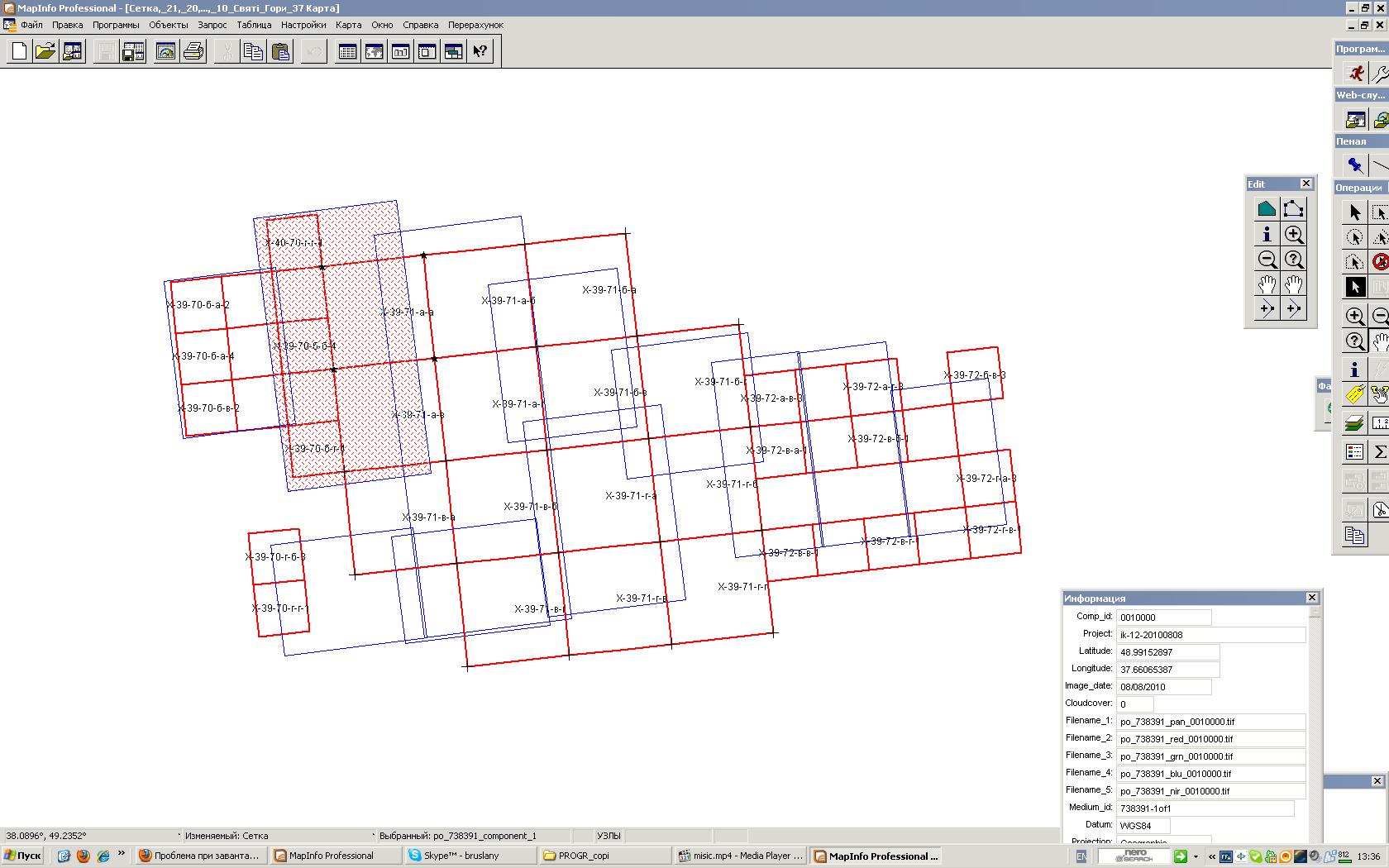Click the Change View question magnifier in Операции

1354,341
